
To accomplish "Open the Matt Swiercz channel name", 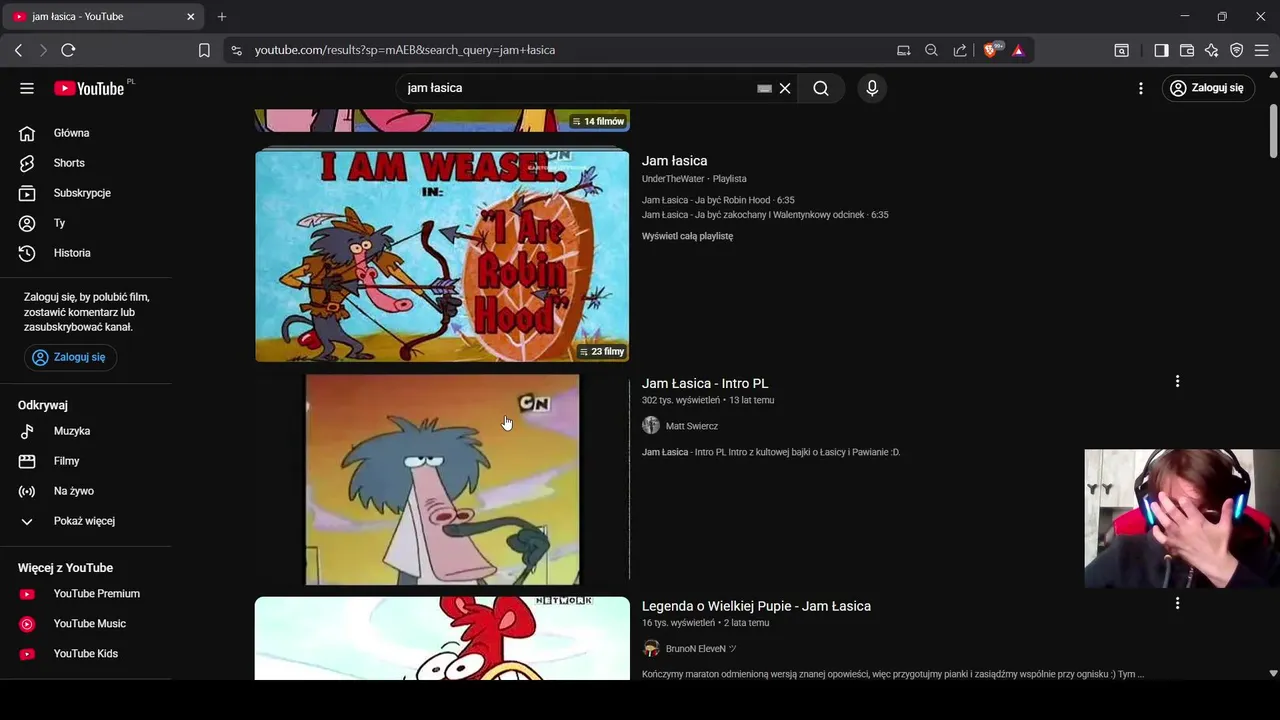I will [692, 426].
